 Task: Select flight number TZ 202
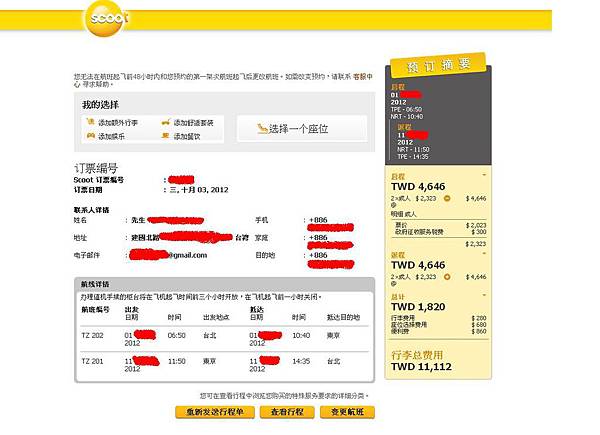click(92, 336)
